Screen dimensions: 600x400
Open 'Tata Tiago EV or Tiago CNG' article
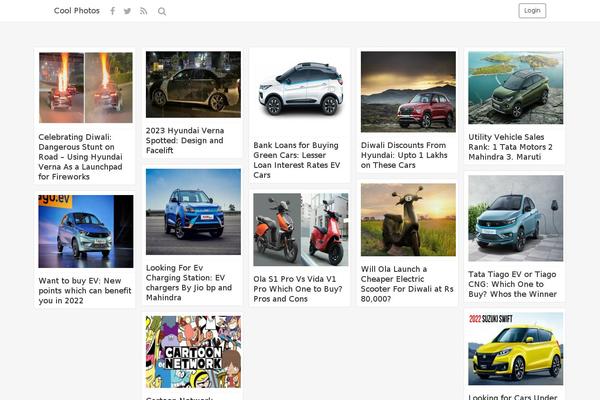coord(512,284)
